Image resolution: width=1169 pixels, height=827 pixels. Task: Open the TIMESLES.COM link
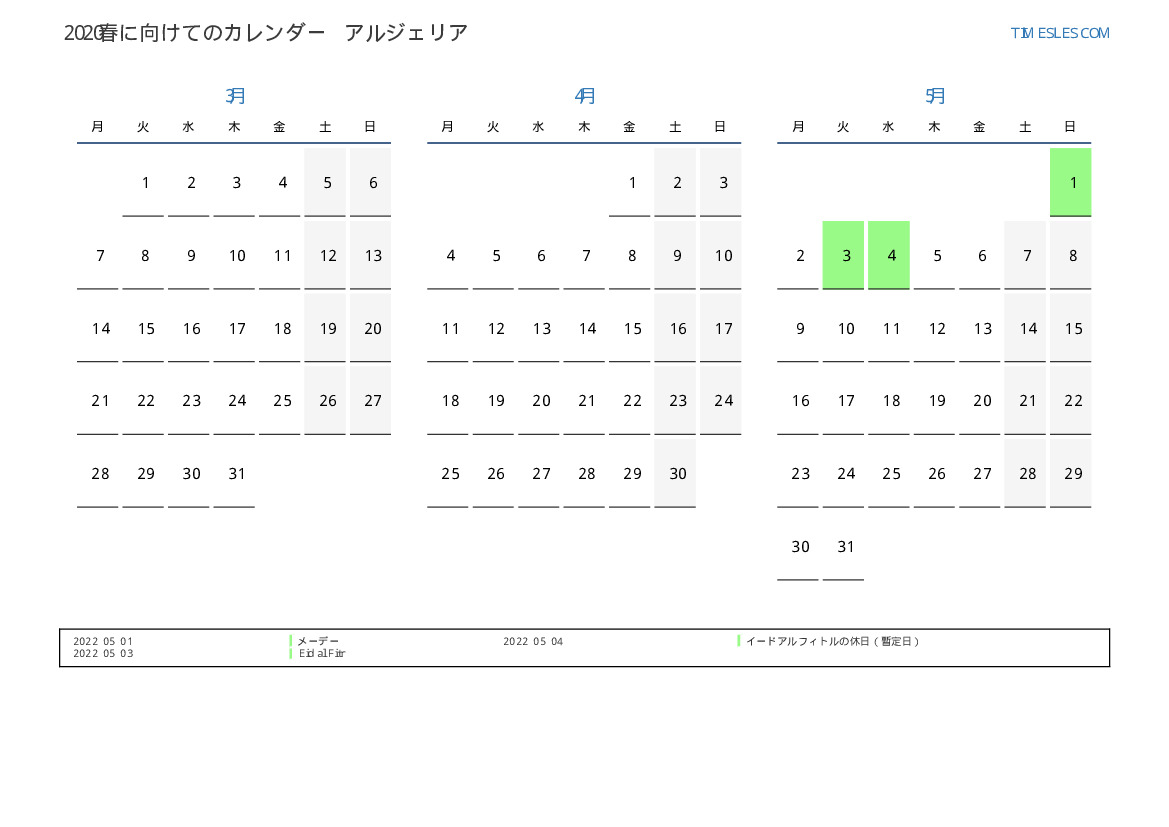[x=1060, y=33]
